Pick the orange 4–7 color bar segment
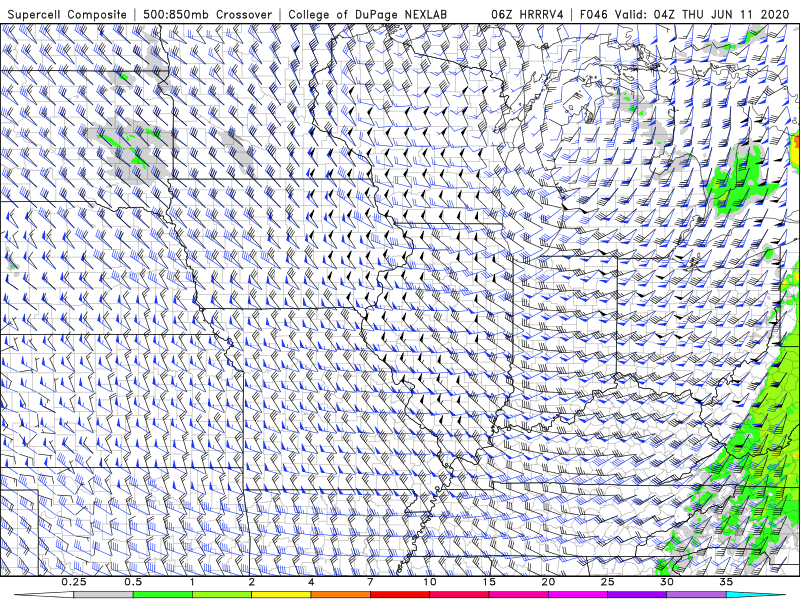Viewport: 800px width, 600px height. [340, 595]
